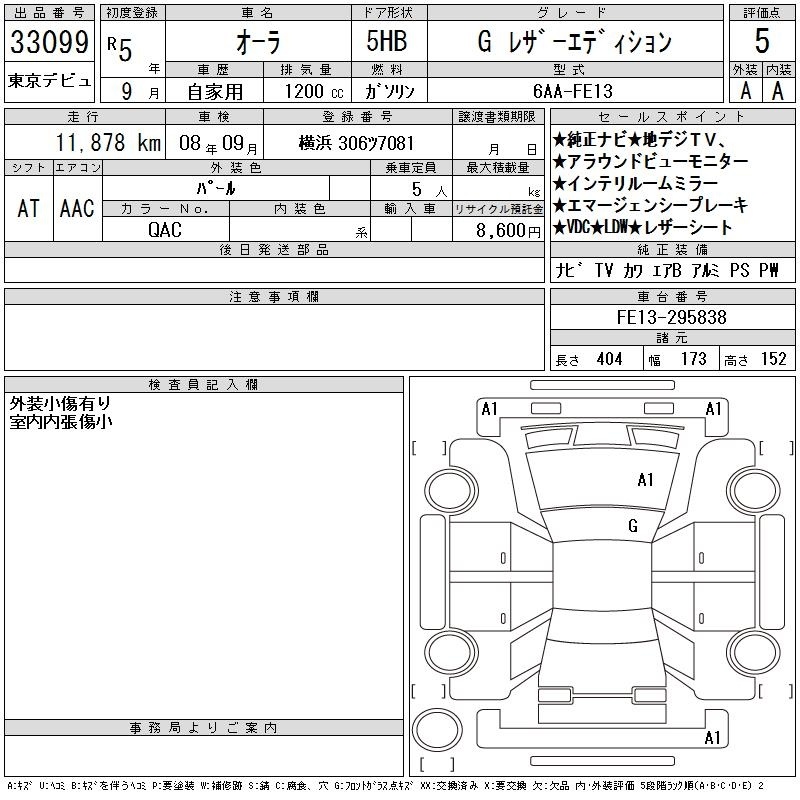Click the mileage value 11,878 km

point(108,143)
